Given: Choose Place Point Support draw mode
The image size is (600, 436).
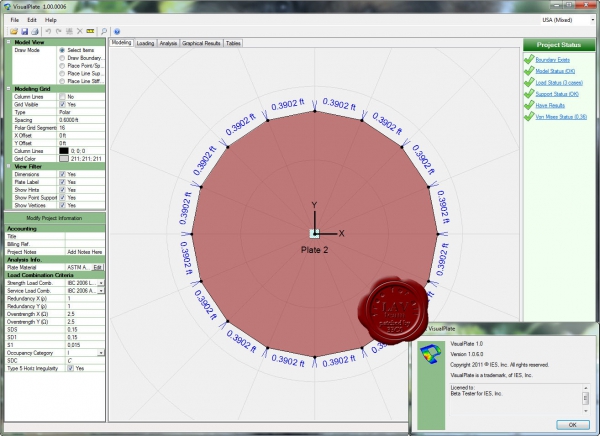Looking at the screenshot, I should [62, 66].
